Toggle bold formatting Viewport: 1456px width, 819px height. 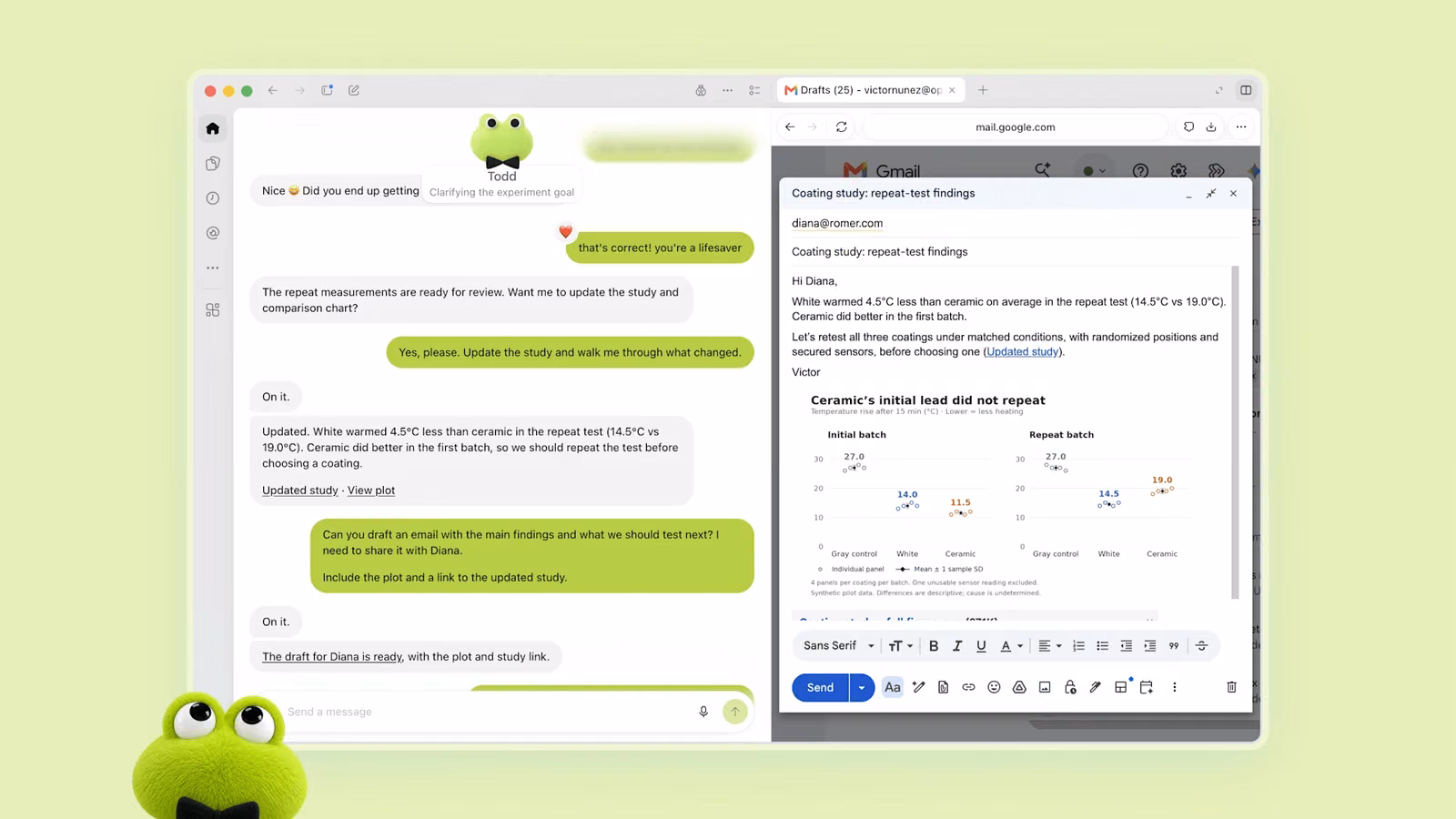934,646
